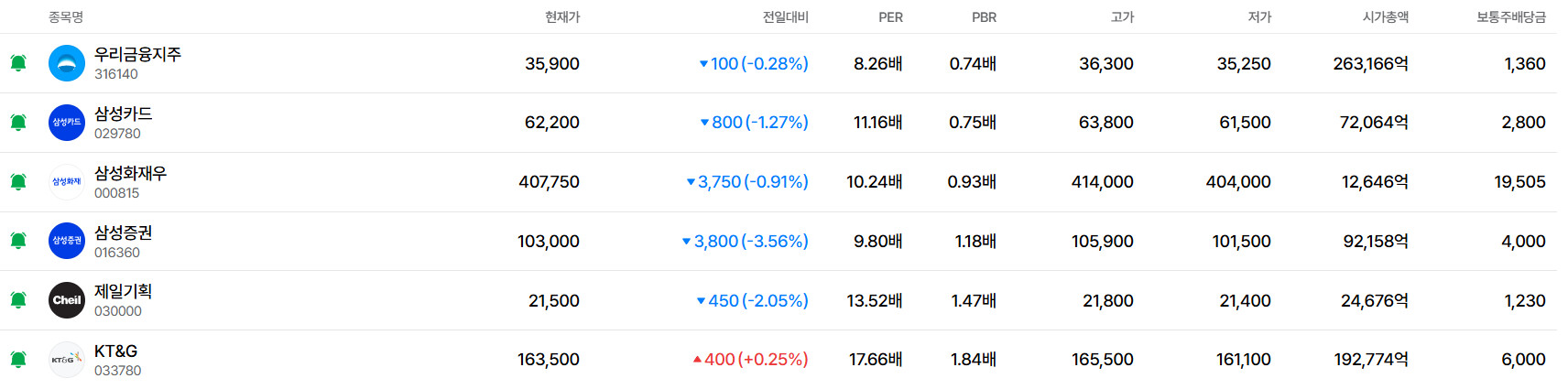Toggle the alert bell for 삼성화재우

click(18, 182)
